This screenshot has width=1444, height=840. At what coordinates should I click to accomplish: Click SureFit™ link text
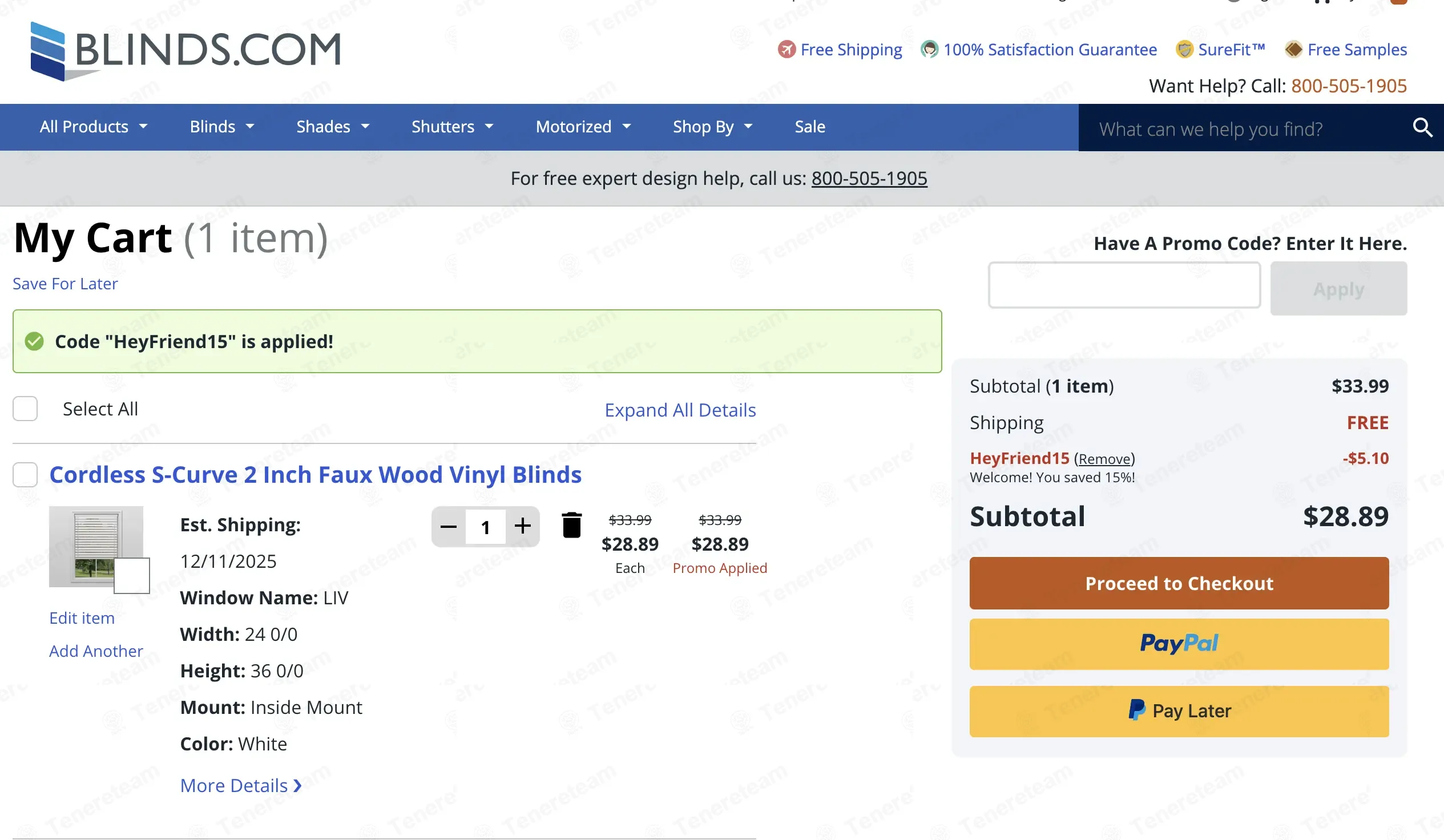click(1232, 50)
